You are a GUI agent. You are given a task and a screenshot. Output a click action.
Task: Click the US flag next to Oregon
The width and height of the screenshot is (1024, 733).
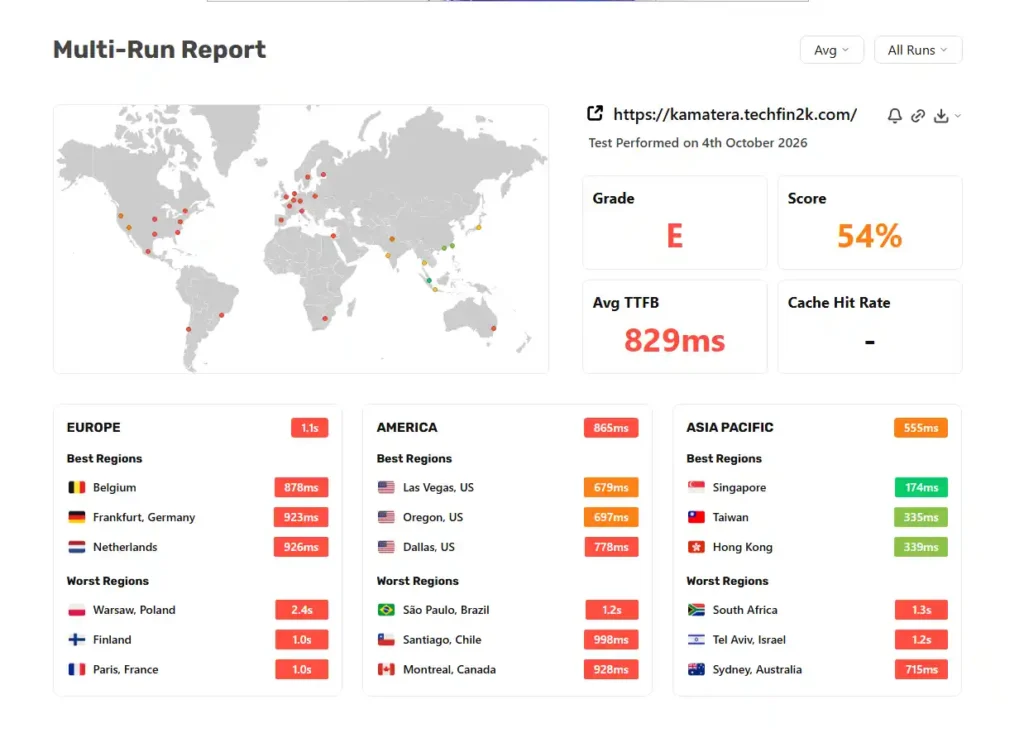pos(386,517)
